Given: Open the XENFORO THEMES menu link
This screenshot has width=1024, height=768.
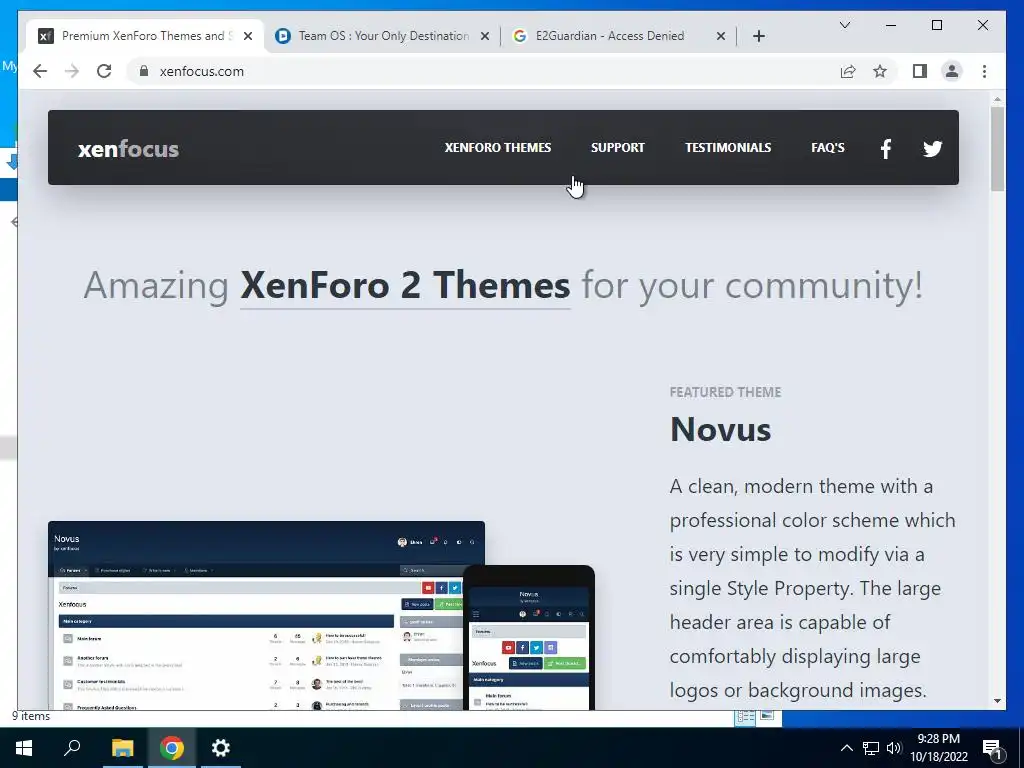Looking at the screenshot, I should pos(498,148).
